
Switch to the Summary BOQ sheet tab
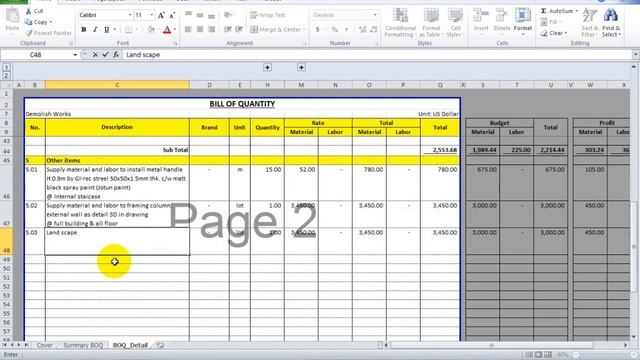pos(83,345)
